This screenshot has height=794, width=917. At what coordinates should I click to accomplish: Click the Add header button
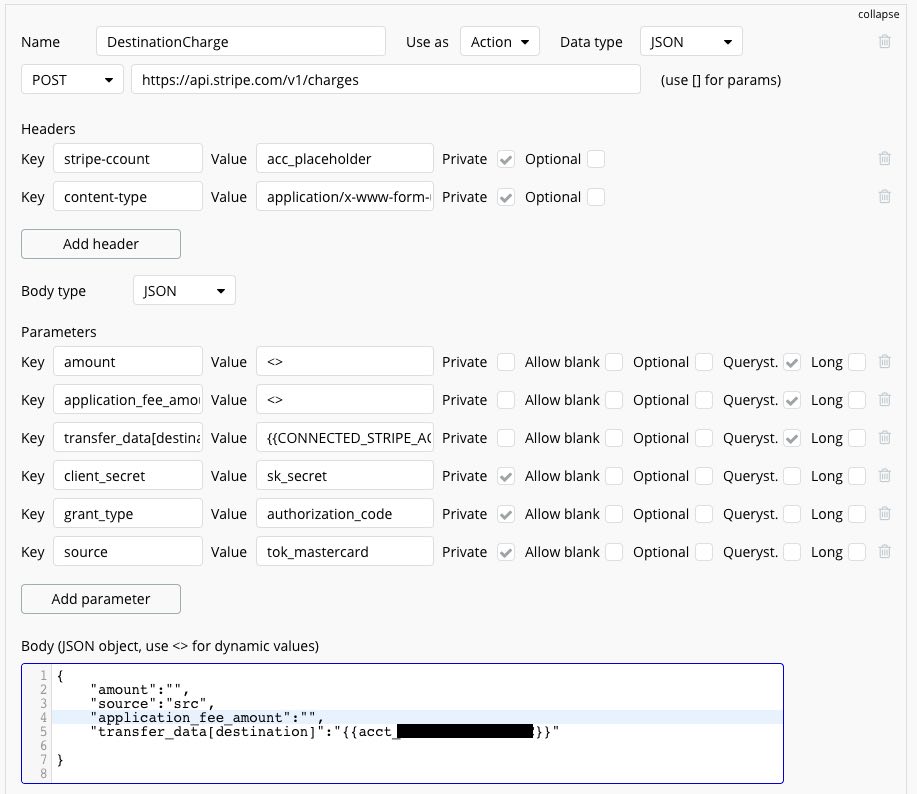pyautogui.click(x=101, y=244)
